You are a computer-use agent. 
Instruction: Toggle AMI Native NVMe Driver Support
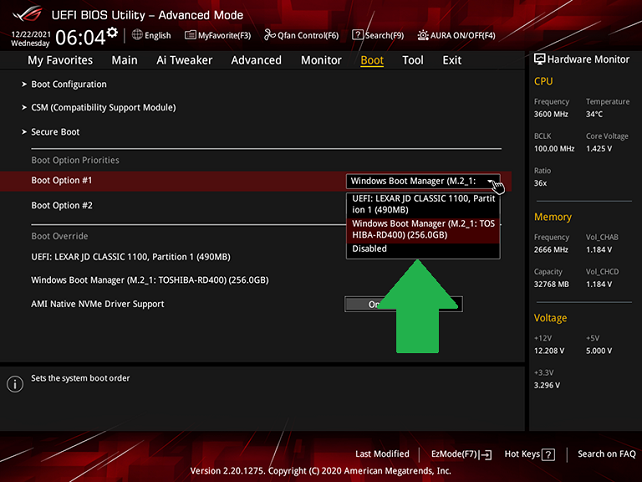tap(403, 304)
